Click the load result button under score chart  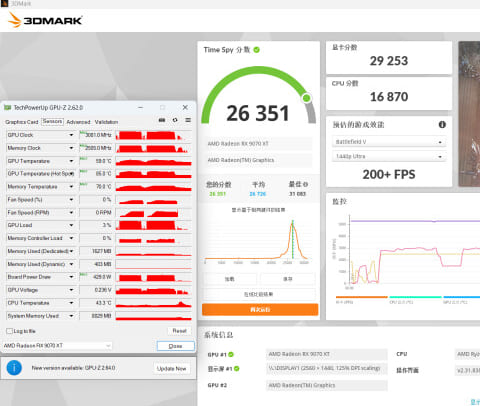[x=230, y=279]
